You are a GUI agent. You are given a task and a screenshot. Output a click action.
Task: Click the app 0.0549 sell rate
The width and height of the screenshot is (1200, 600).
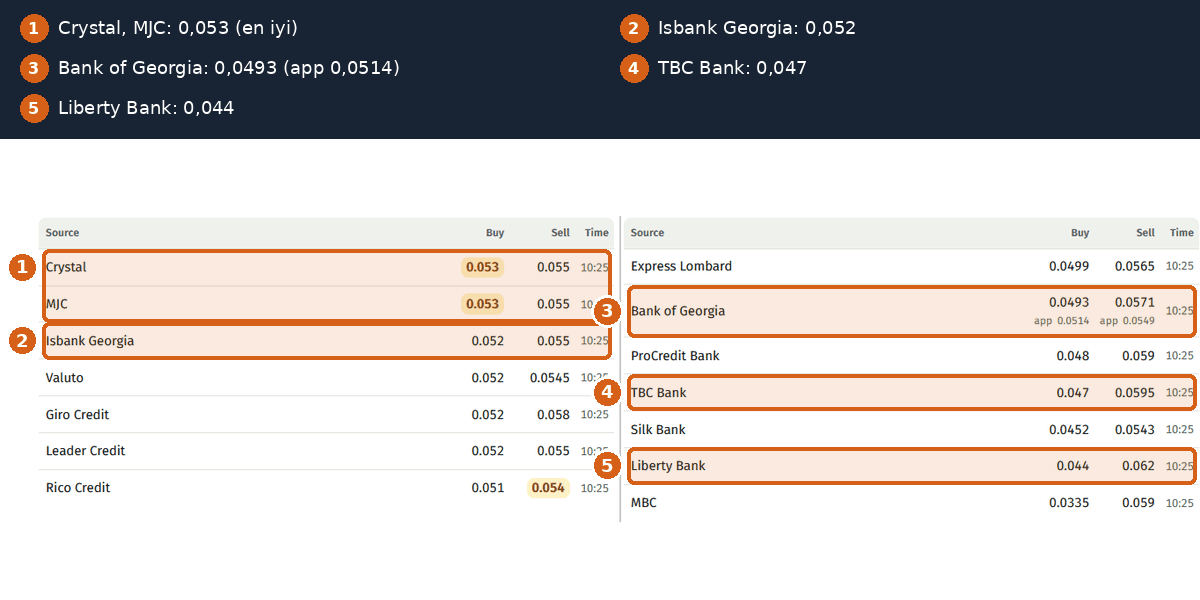point(1127,321)
